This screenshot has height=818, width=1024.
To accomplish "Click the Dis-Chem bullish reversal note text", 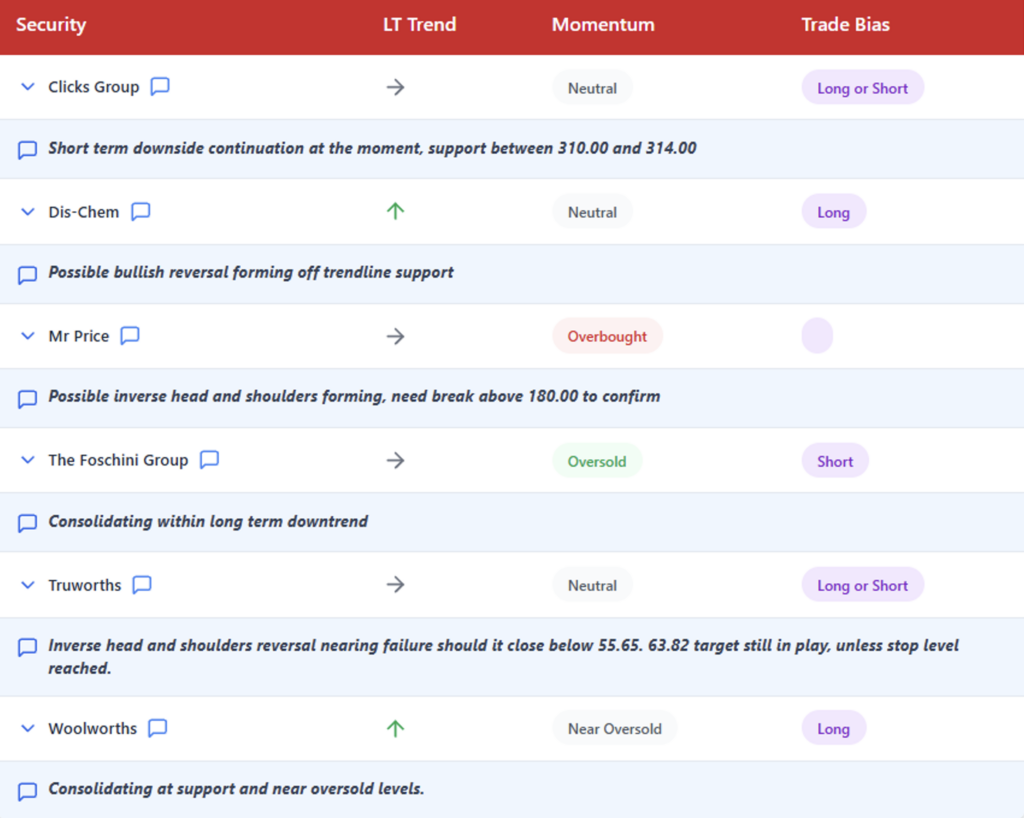I will 251,272.
